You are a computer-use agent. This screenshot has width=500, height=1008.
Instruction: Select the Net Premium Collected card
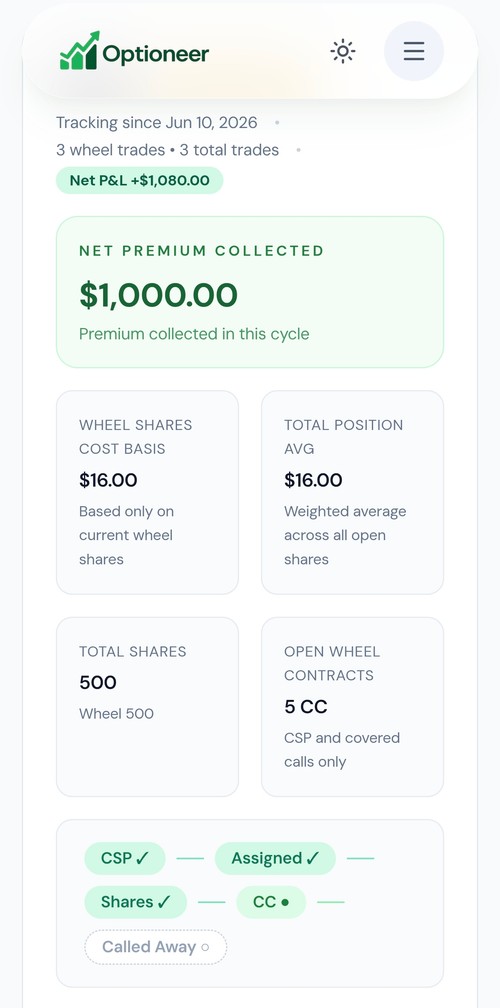pyautogui.click(x=250, y=292)
